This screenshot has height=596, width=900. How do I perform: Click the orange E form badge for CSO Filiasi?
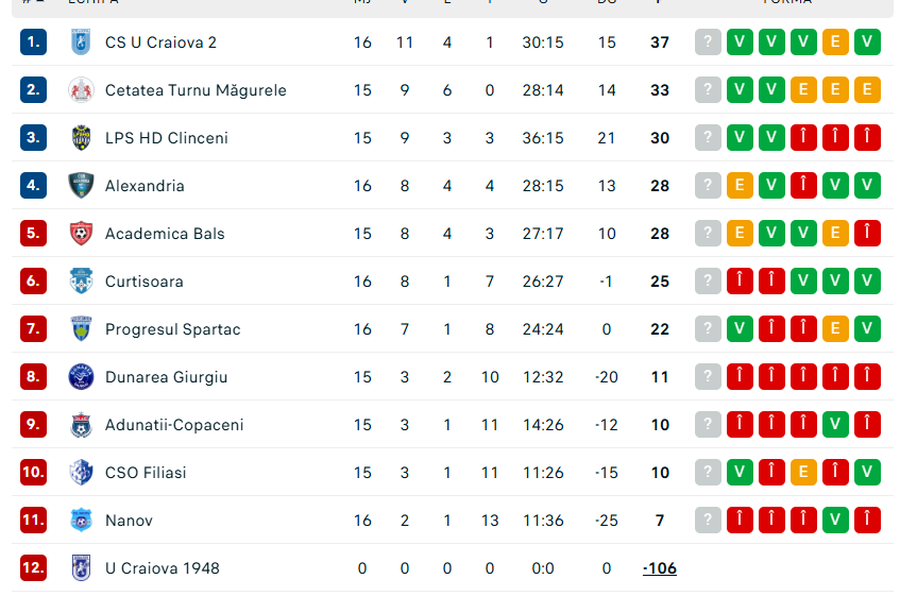tap(803, 472)
